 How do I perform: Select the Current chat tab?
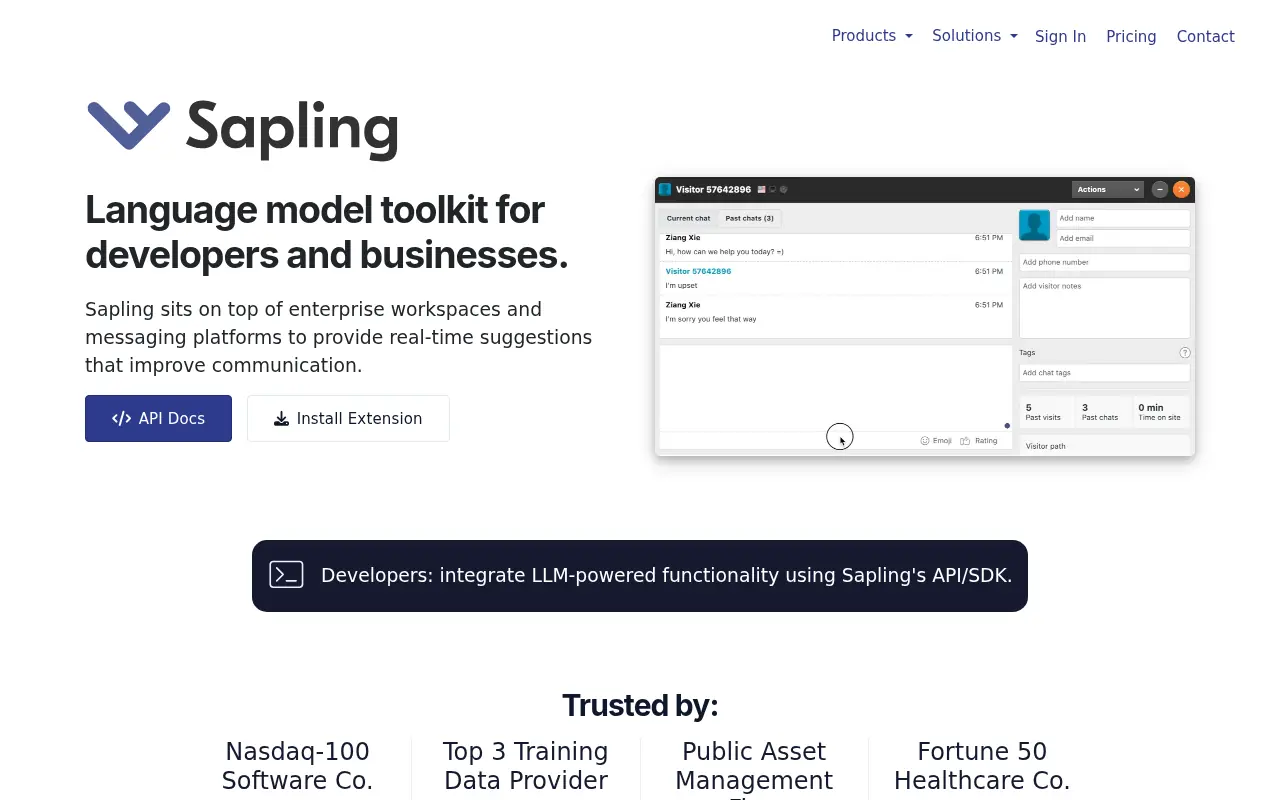pos(688,218)
